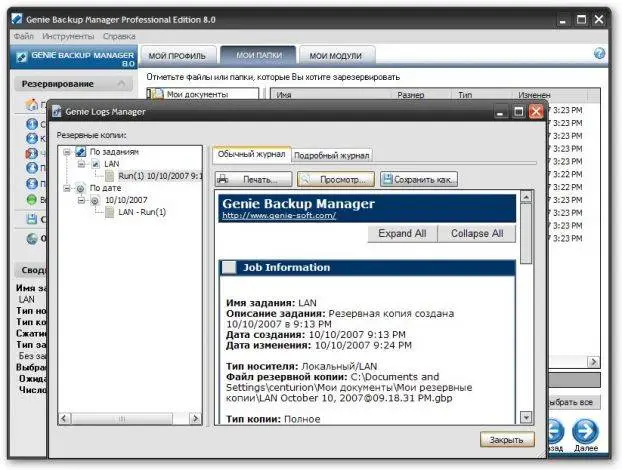
Task: Click the printer icon on Печать button
Action: tap(223, 179)
